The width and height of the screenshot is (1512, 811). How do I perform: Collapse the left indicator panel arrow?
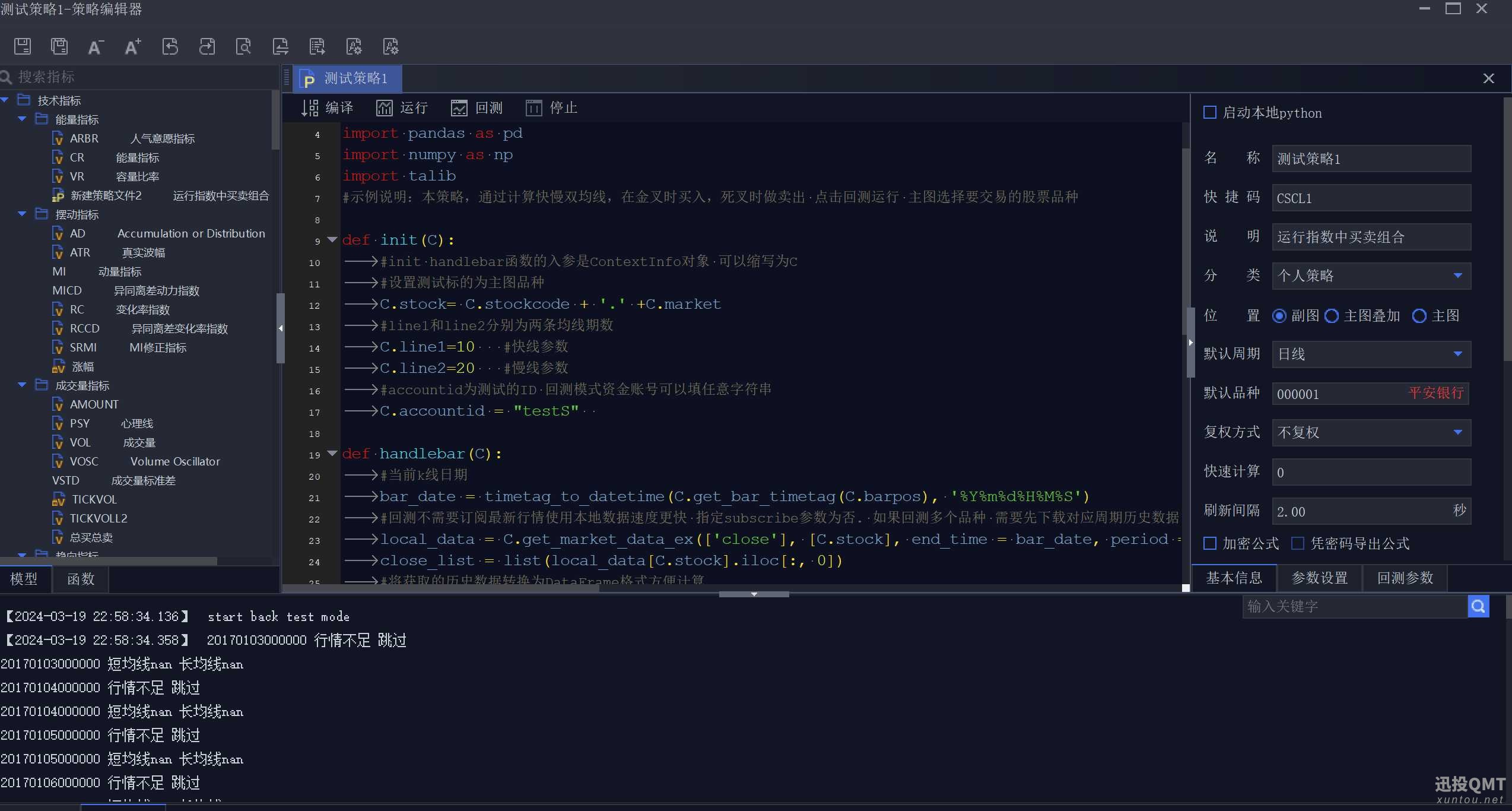[281, 328]
